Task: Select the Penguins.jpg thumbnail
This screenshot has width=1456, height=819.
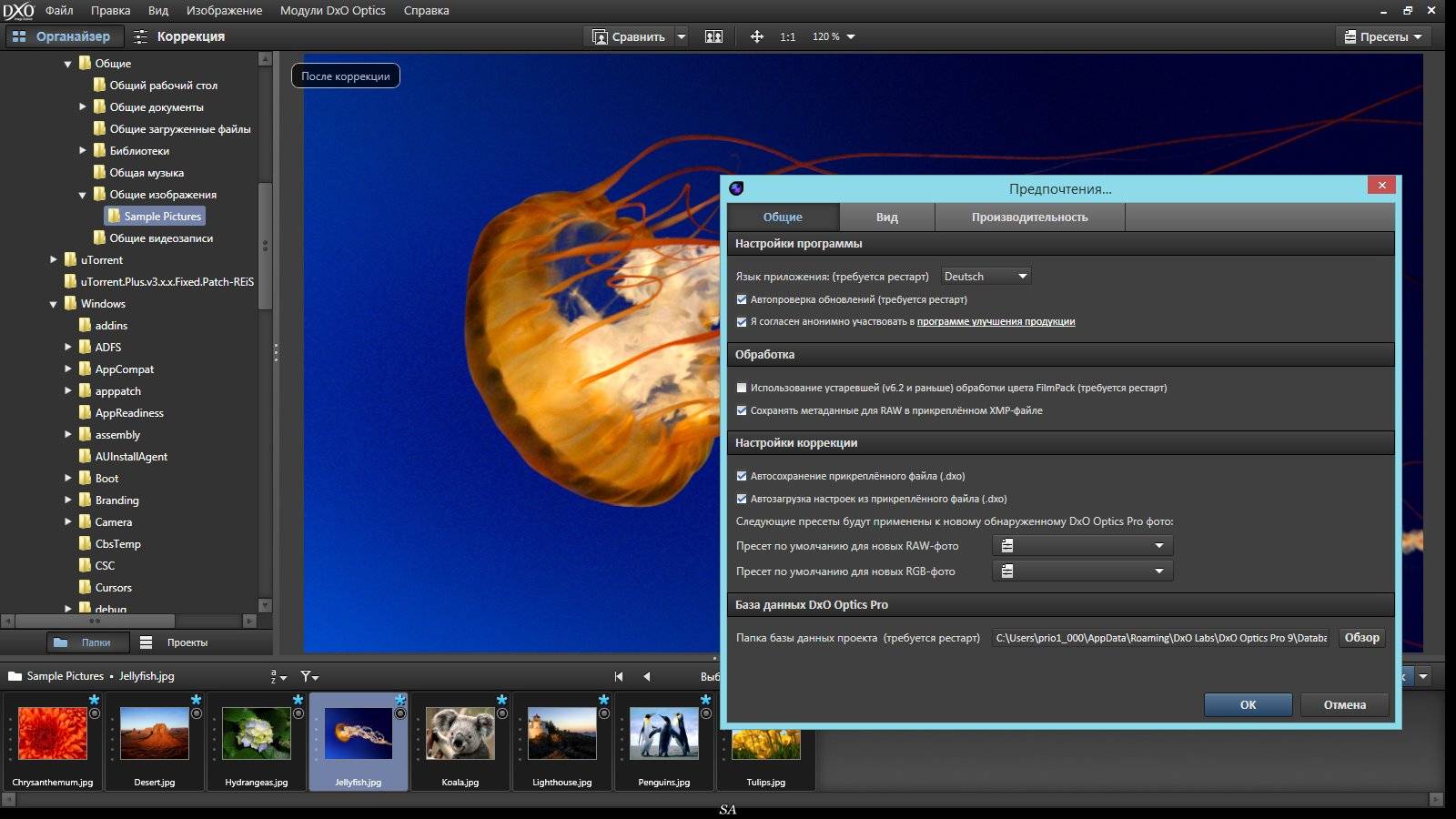Action: pyautogui.click(x=664, y=742)
